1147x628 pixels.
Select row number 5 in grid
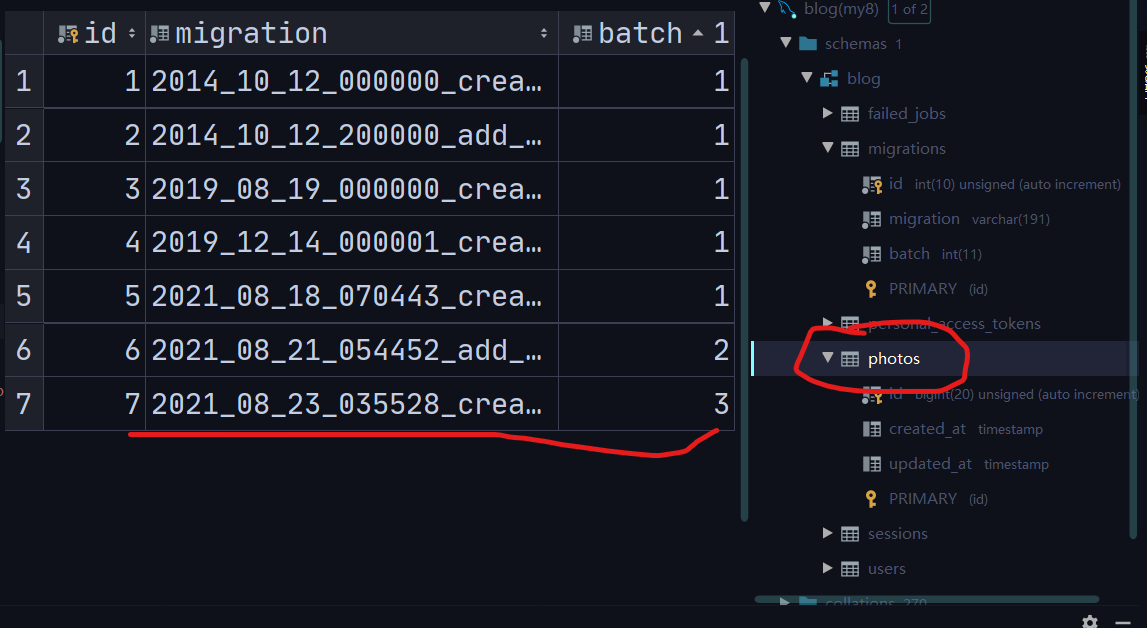coord(23,296)
